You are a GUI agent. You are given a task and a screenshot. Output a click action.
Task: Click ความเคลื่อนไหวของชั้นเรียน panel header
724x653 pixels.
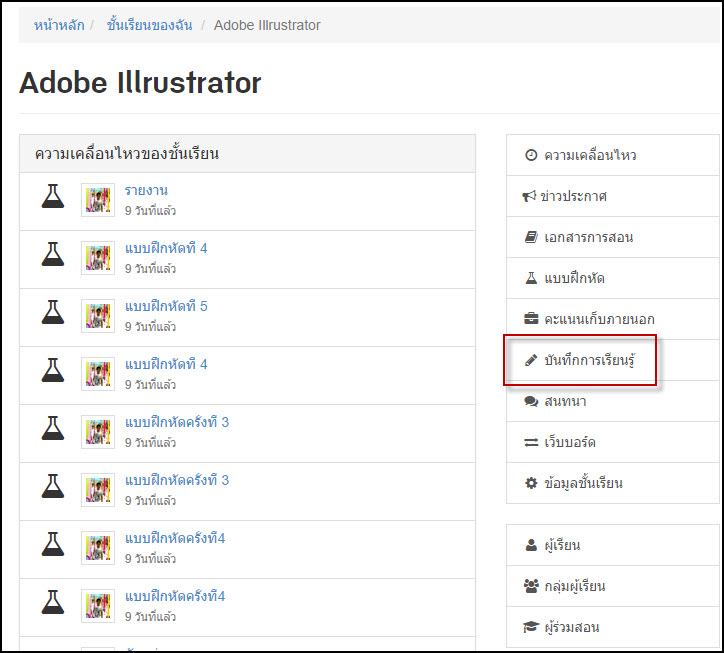click(247, 154)
